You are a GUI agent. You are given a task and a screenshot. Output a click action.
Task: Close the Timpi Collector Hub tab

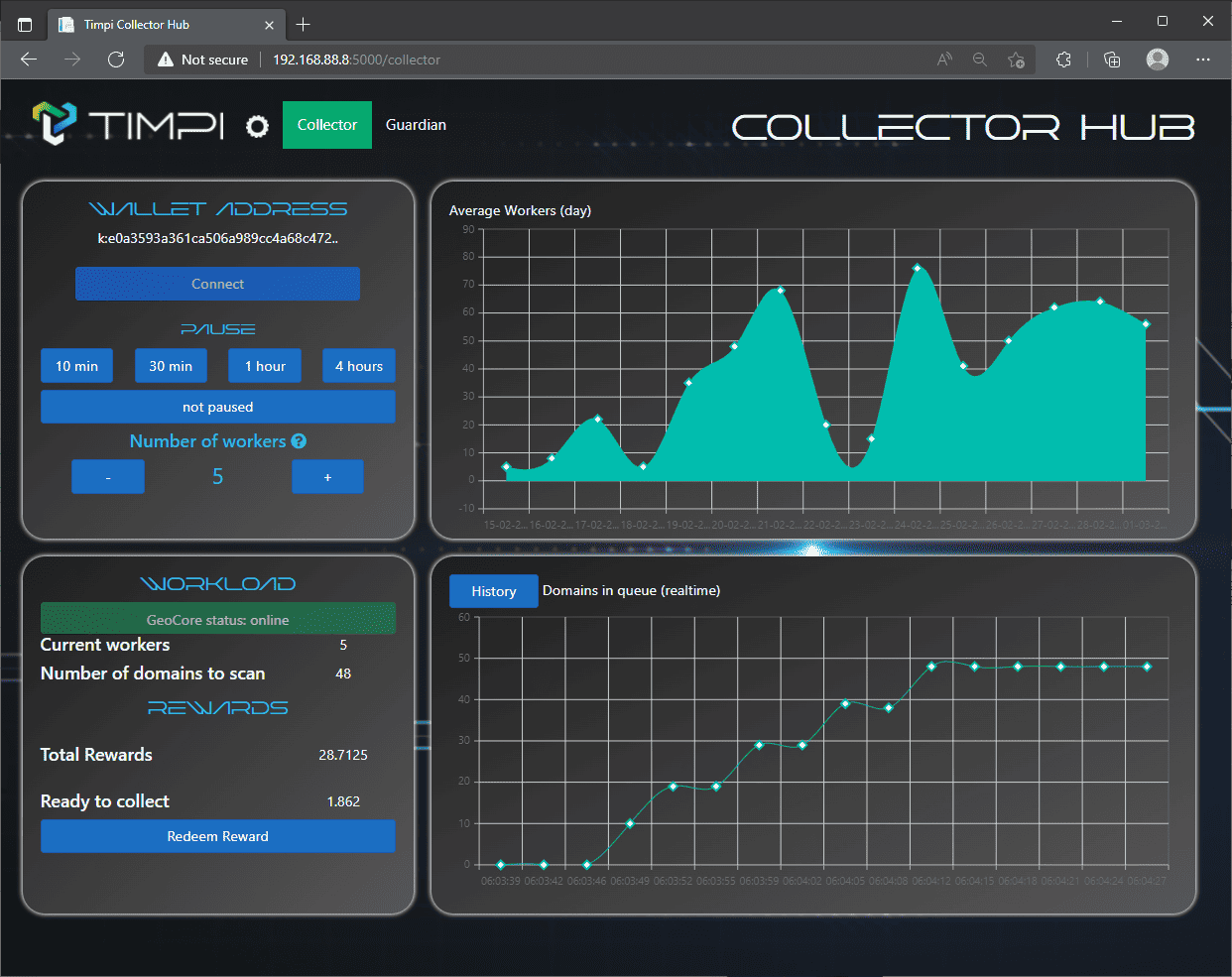[x=270, y=25]
